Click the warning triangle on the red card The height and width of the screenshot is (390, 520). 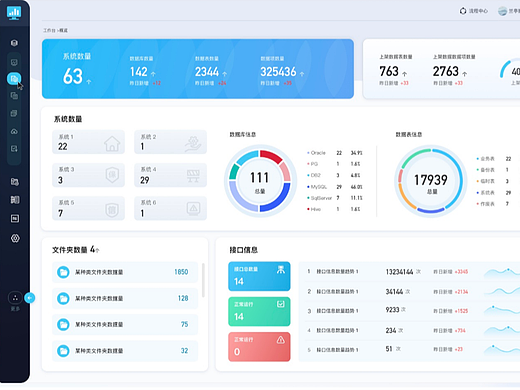[281, 340]
